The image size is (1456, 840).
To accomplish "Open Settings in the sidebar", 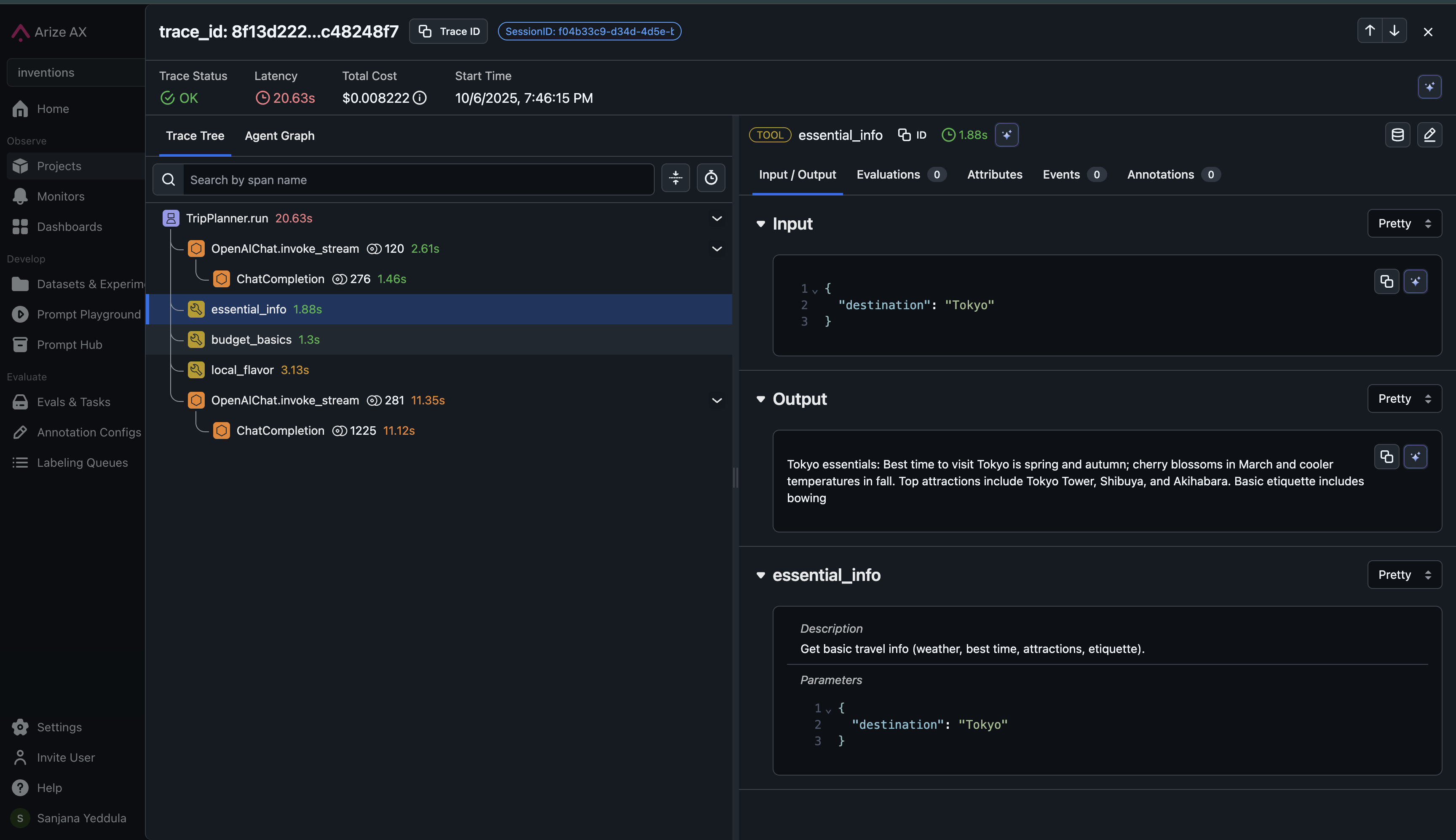I will coord(76,727).
